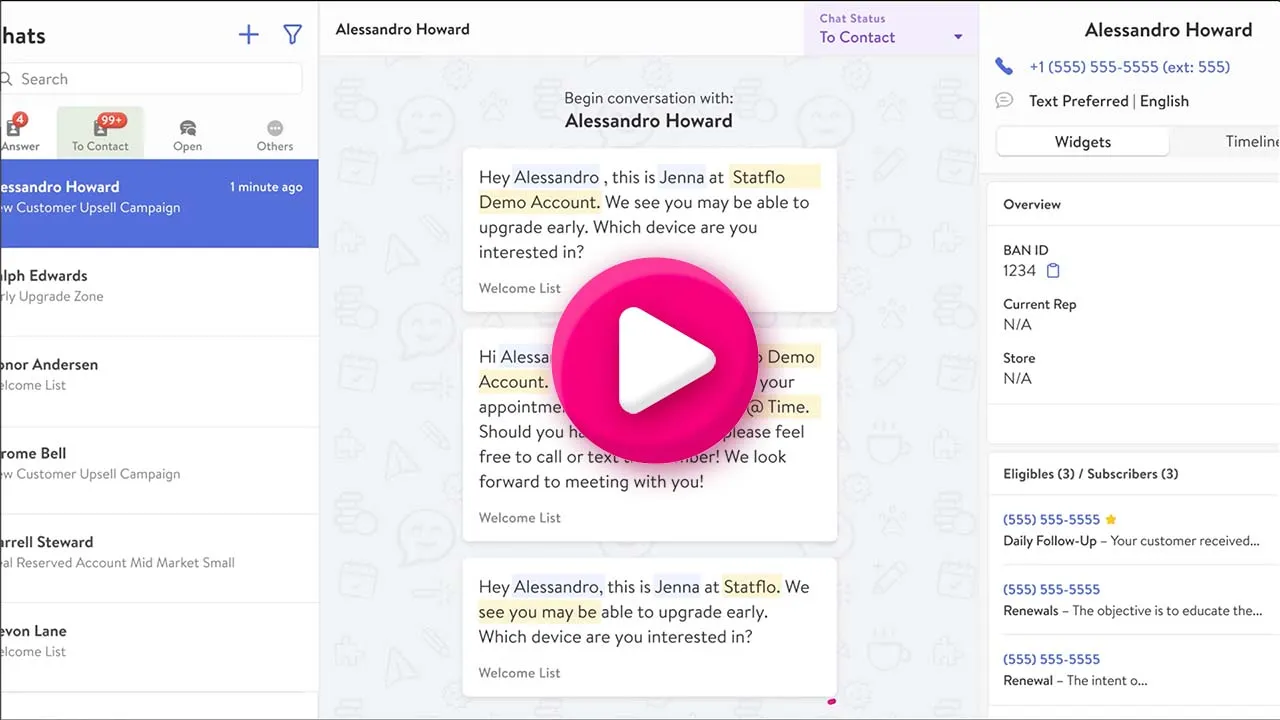Switch to the Timeline tab
Image resolution: width=1280 pixels, height=720 pixels.
(x=1255, y=141)
